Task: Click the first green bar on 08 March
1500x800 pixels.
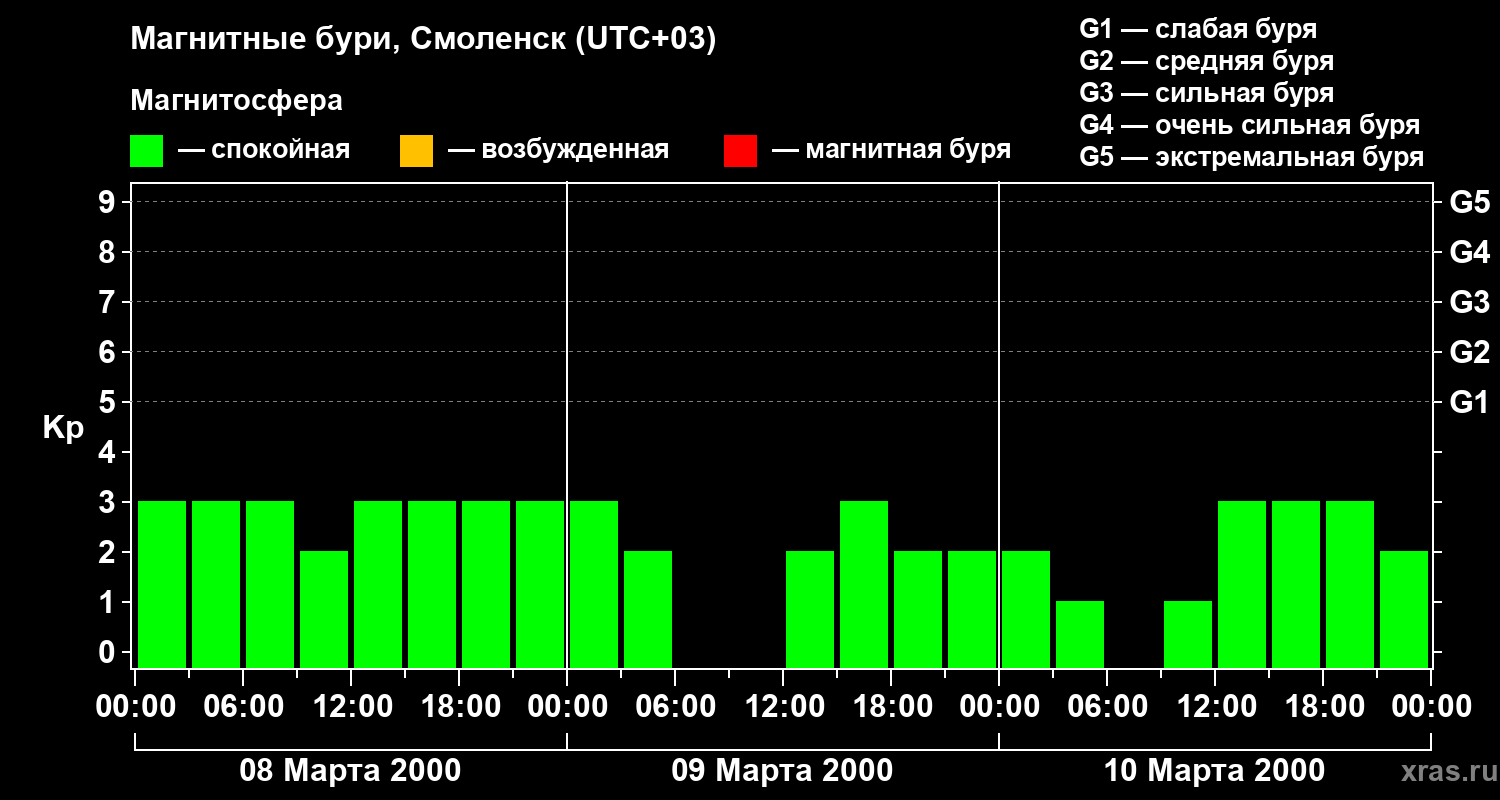Action: tap(162, 584)
